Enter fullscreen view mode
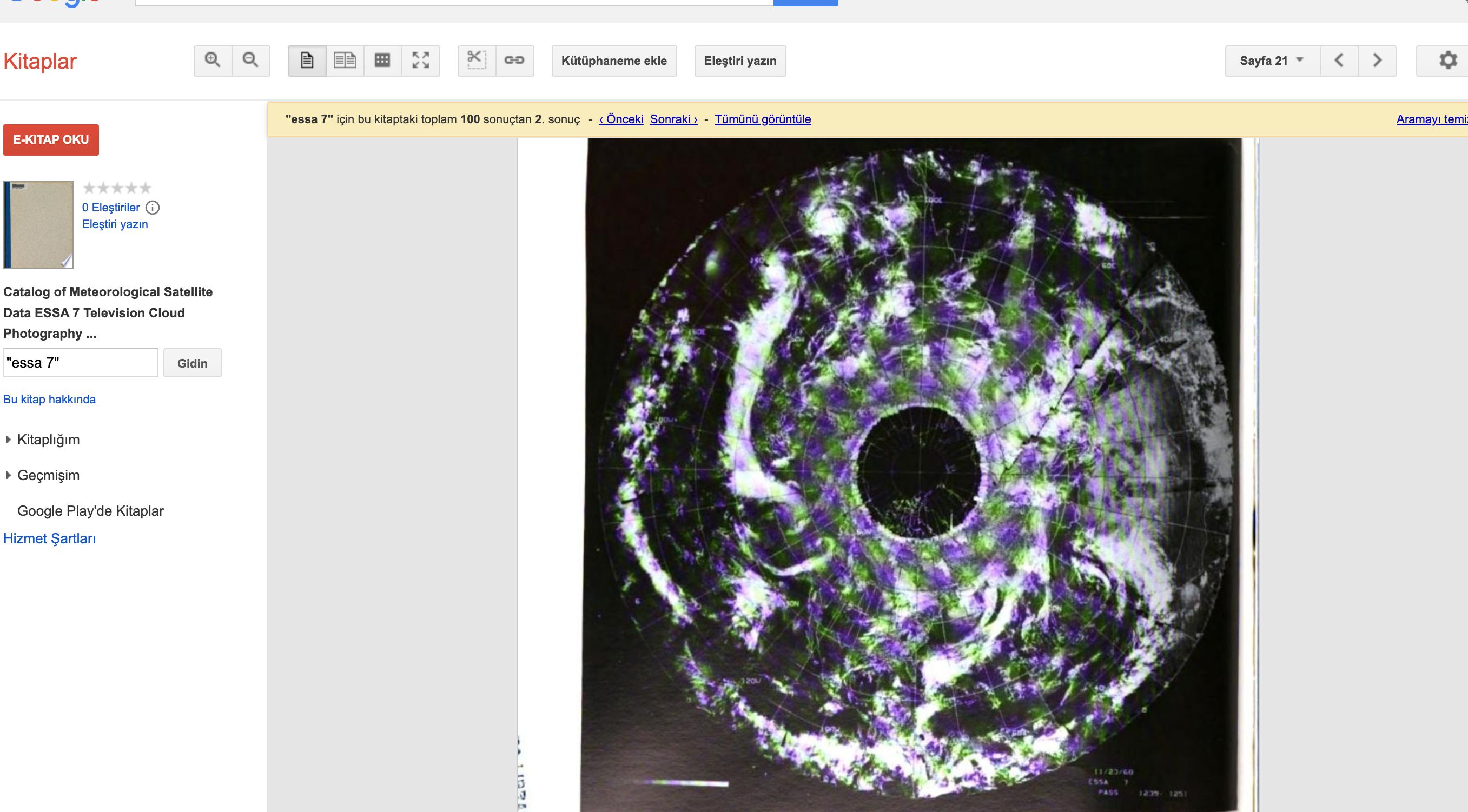1468x812 pixels. click(x=421, y=61)
